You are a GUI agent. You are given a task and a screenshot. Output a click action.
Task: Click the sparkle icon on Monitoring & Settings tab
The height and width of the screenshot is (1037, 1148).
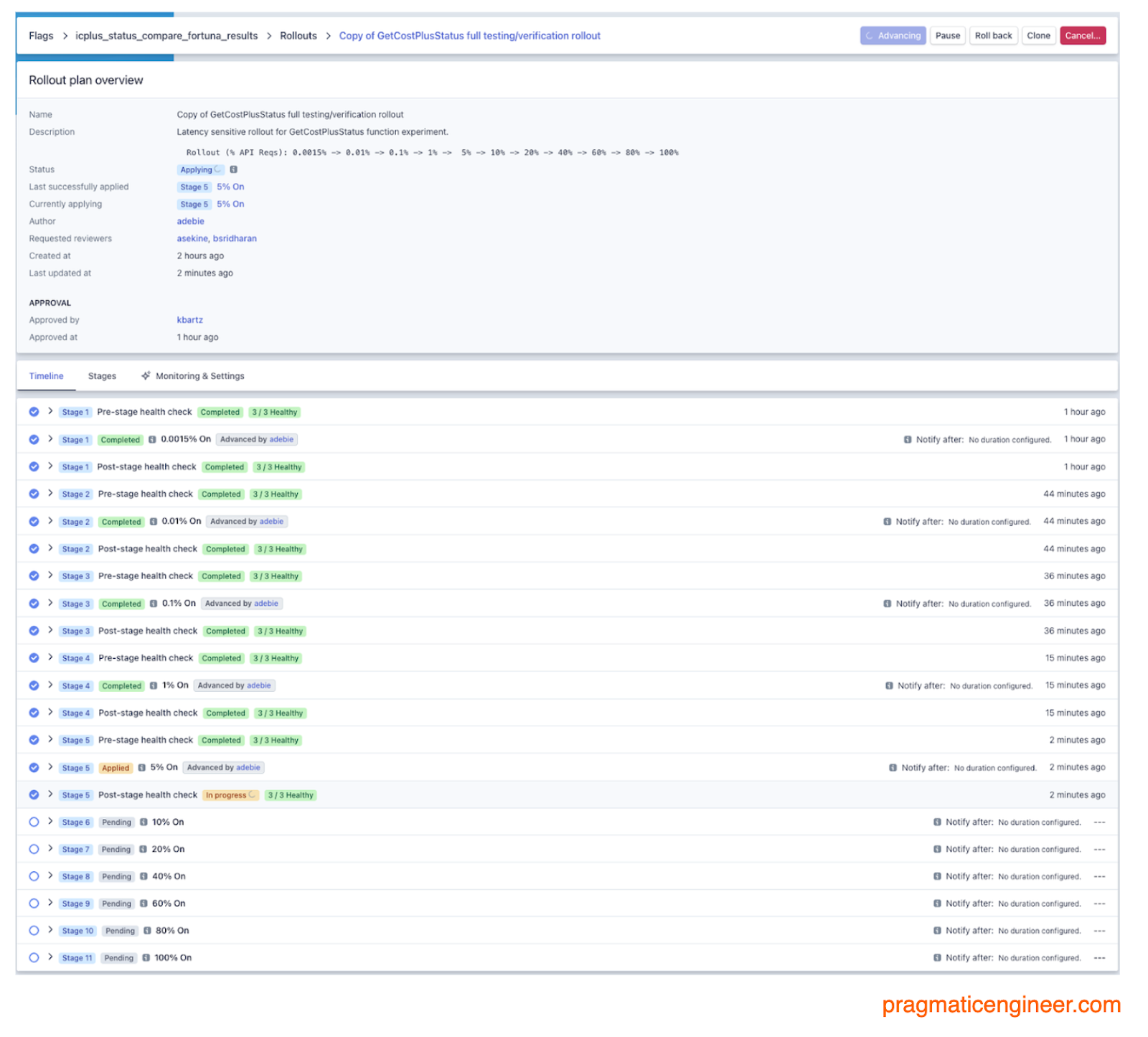coord(146,375)
